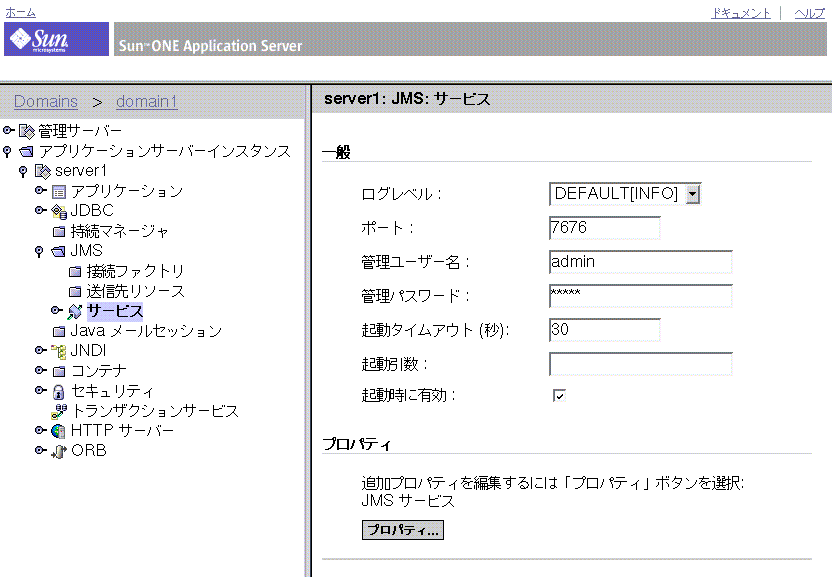Select the アプリケーションサーバーインスタンス tree label

point(165,152)
